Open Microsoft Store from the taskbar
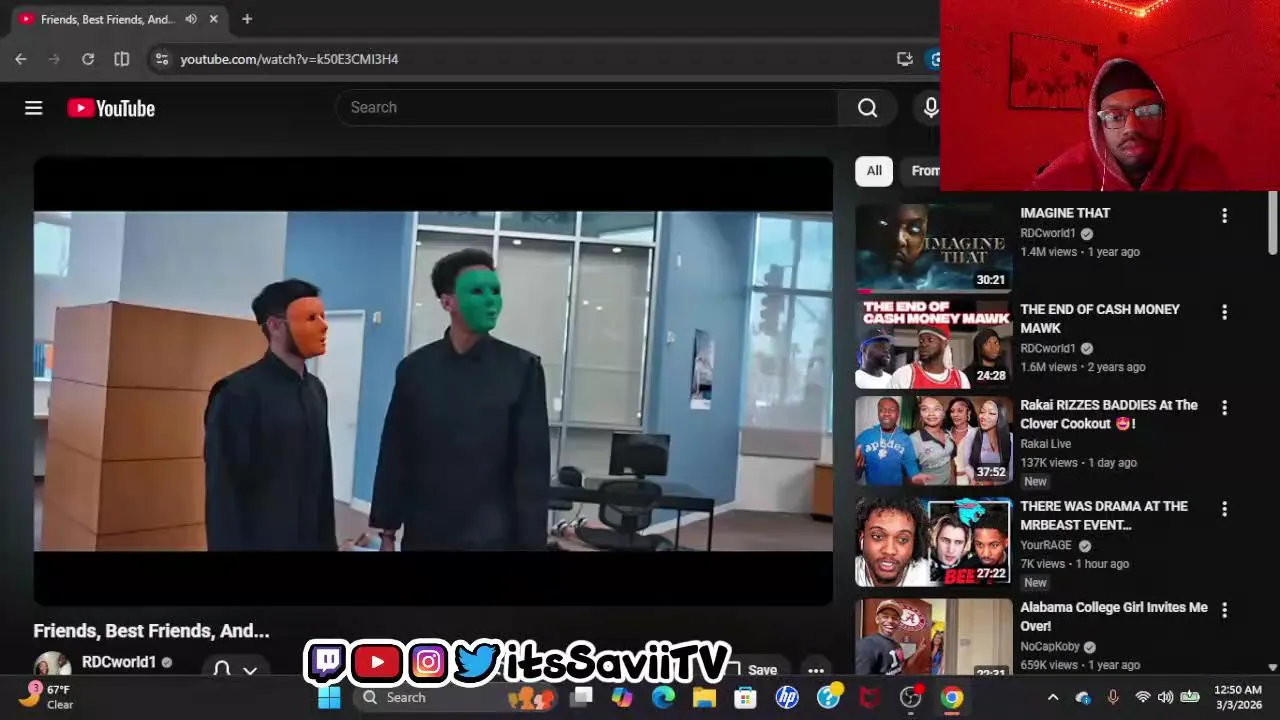 [746, 697]
